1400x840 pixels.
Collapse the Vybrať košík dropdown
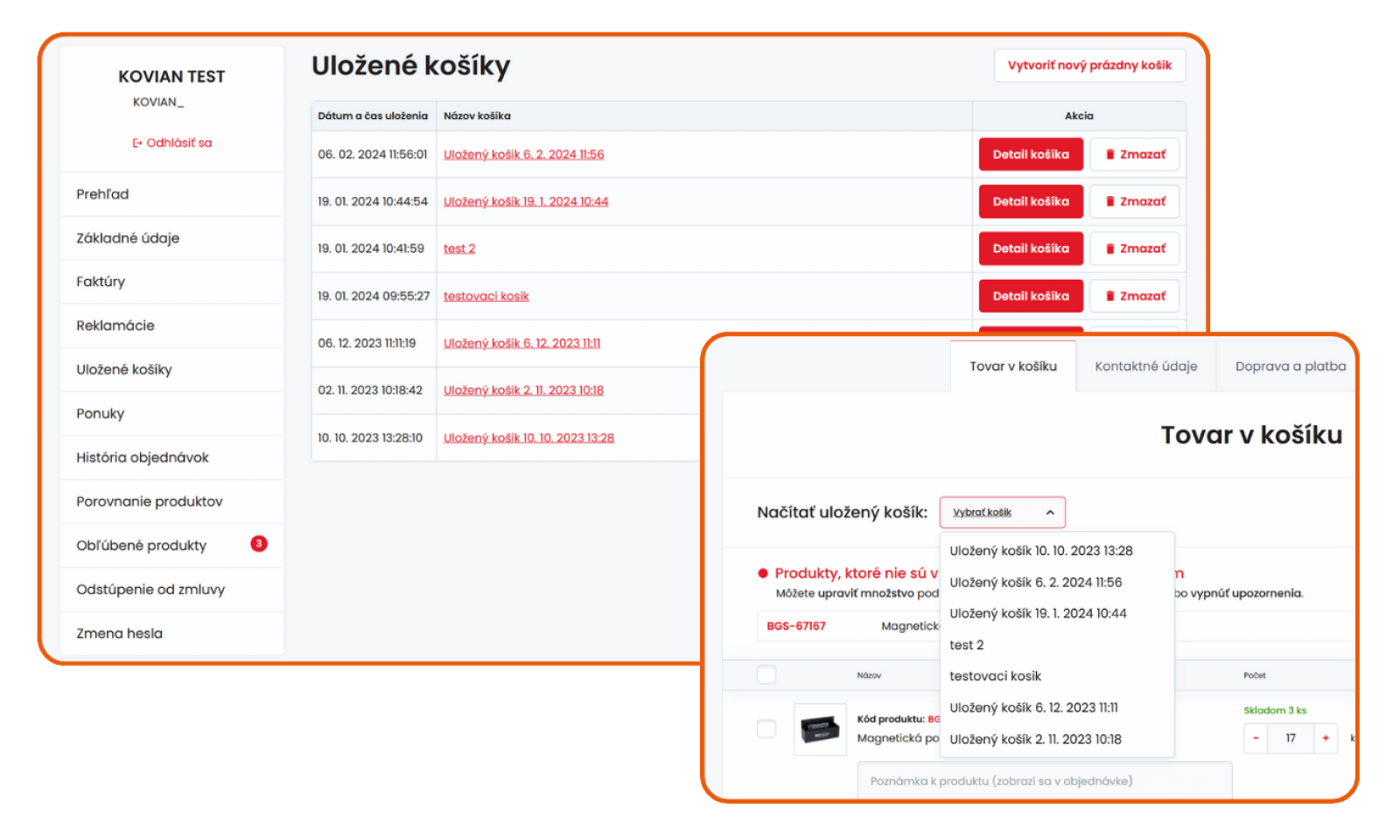click(x=1003, y=513)
